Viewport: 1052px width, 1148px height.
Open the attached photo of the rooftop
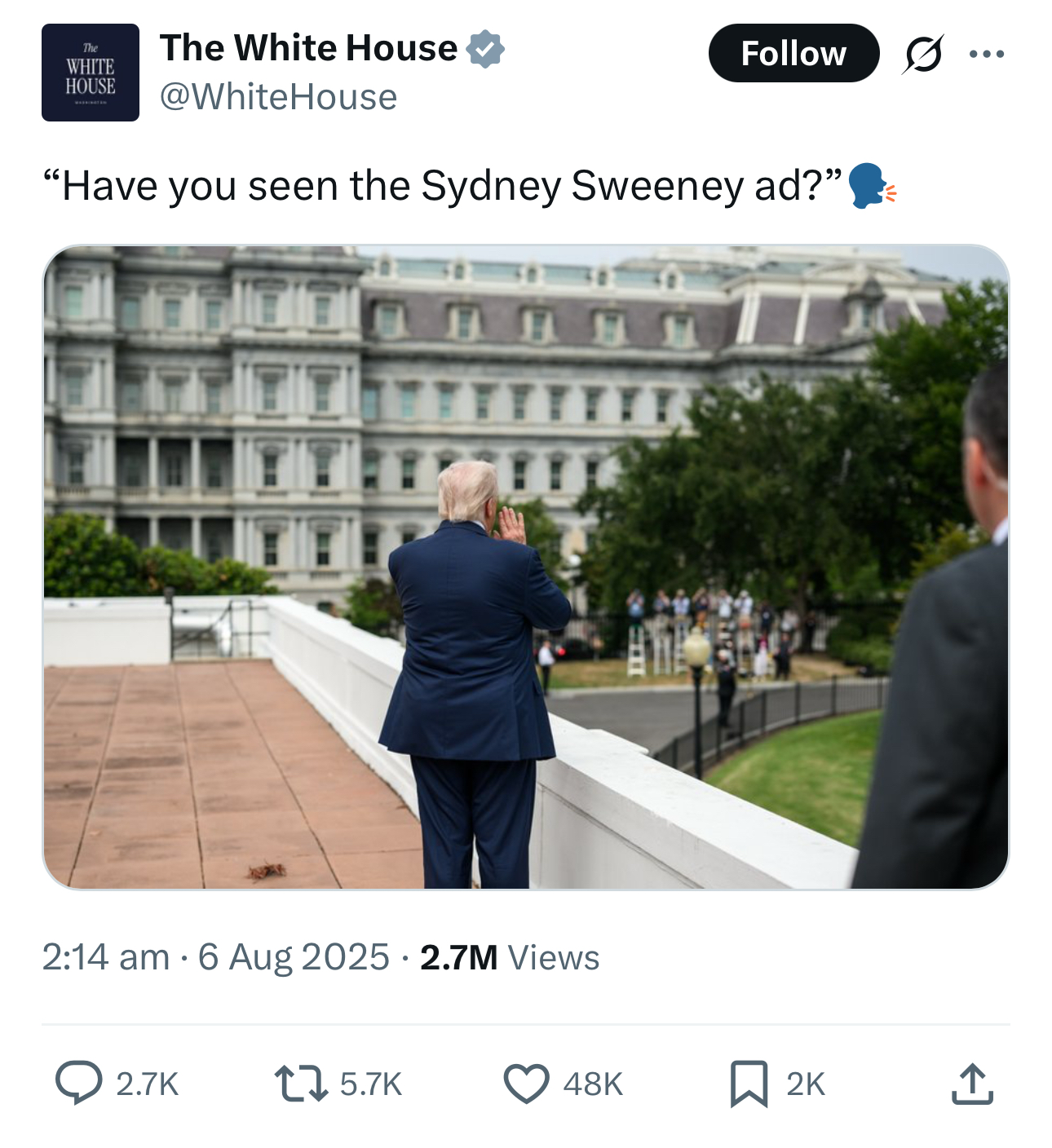click(526, 567)
